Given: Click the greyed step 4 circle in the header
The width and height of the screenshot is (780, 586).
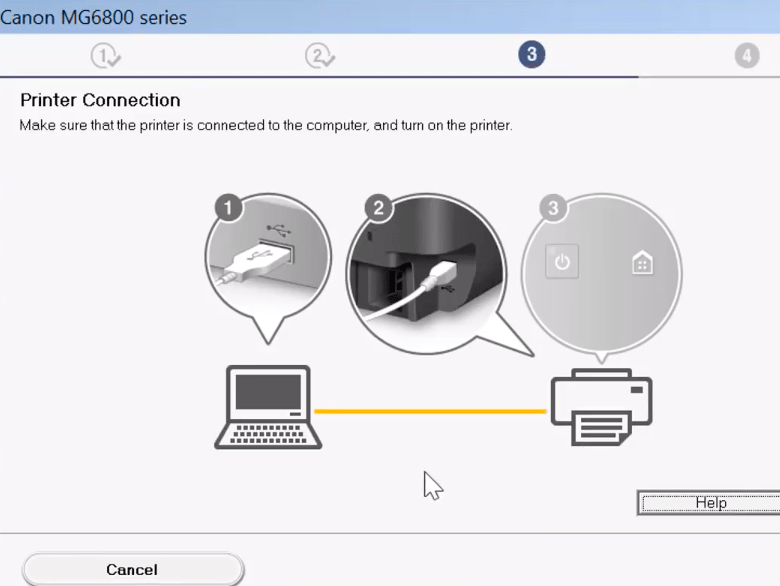Looking at the screenshot, I should point(747,56).
